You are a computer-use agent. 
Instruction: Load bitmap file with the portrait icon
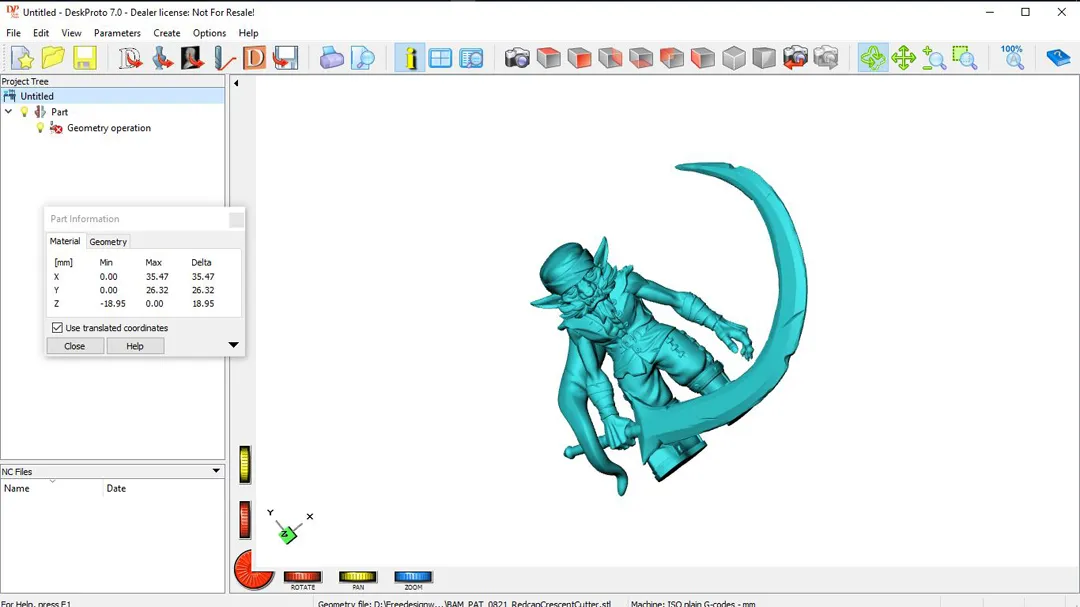pos(192,58)
